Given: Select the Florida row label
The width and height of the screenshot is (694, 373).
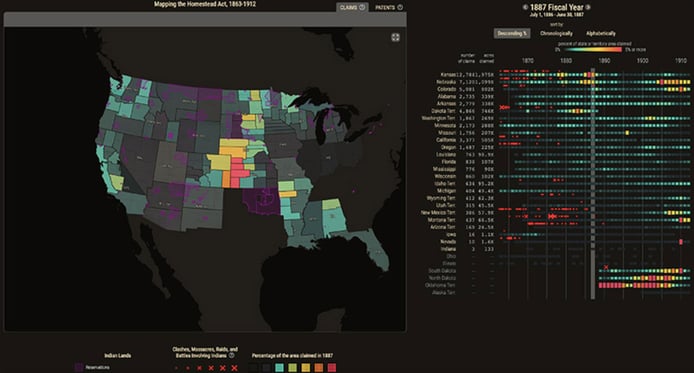Looking at the screenshot, I should click(448, 162).
